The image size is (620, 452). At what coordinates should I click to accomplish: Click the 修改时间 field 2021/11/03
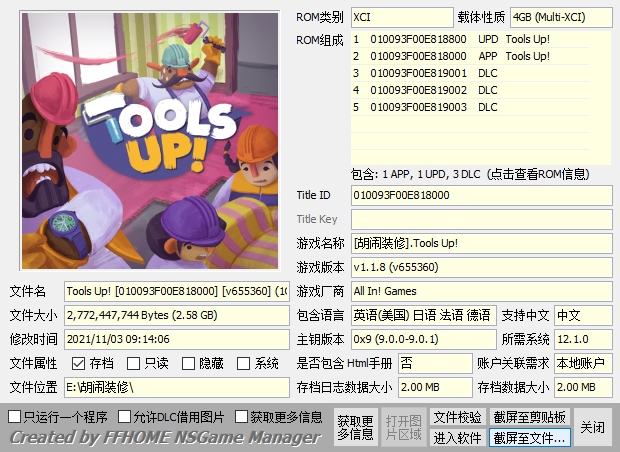pos(177,339)
